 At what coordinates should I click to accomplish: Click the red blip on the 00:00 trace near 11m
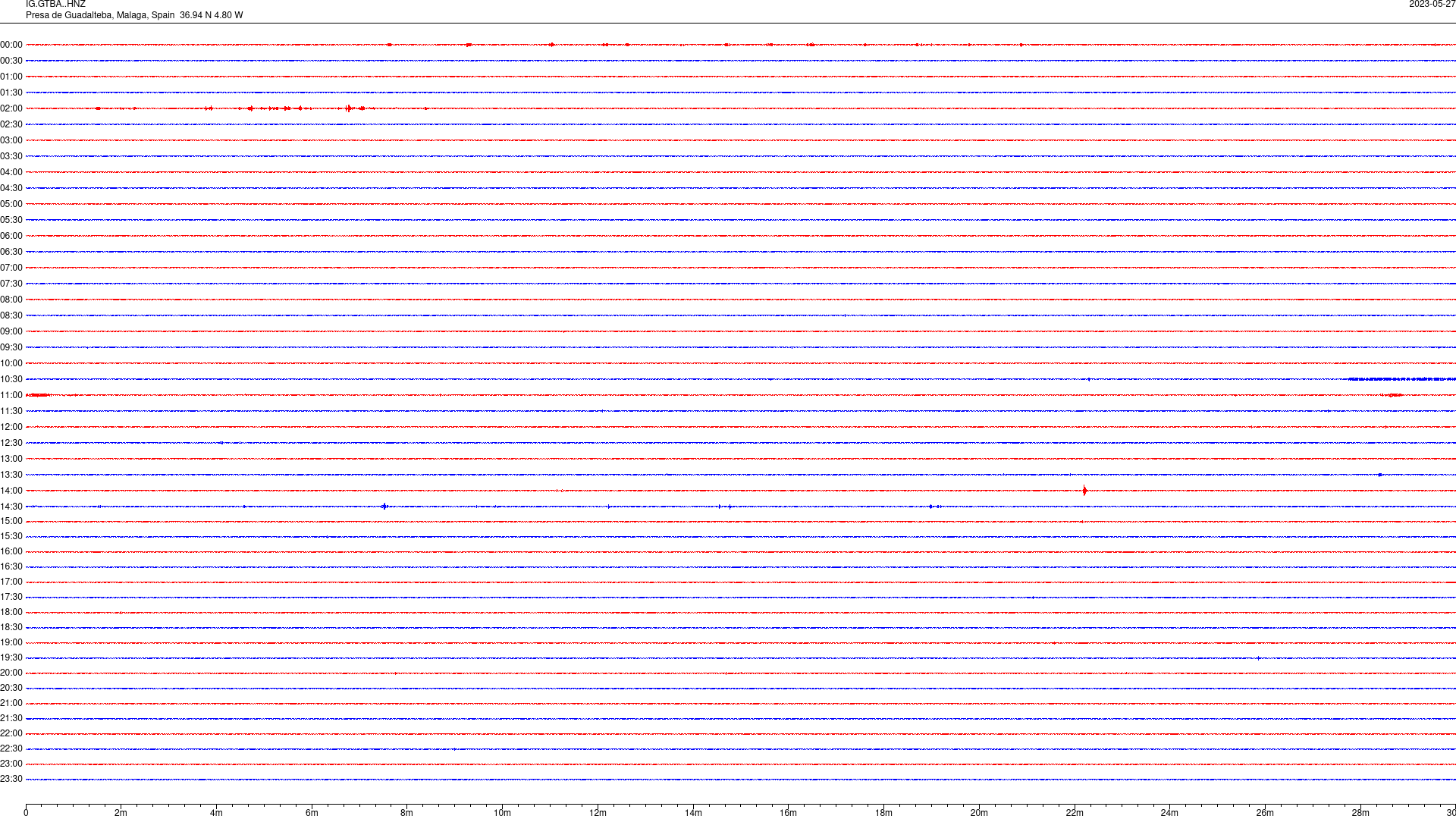click(551, 45)
